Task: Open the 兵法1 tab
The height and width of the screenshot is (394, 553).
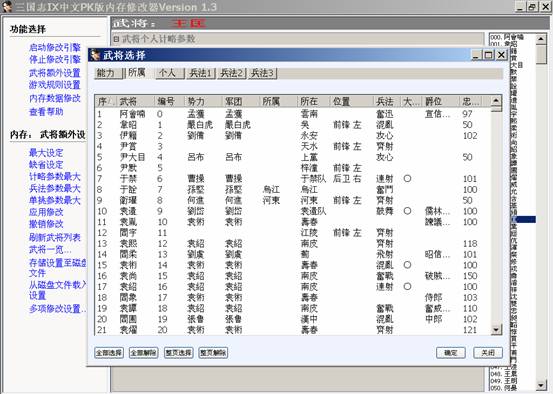Action: point(201,73)
